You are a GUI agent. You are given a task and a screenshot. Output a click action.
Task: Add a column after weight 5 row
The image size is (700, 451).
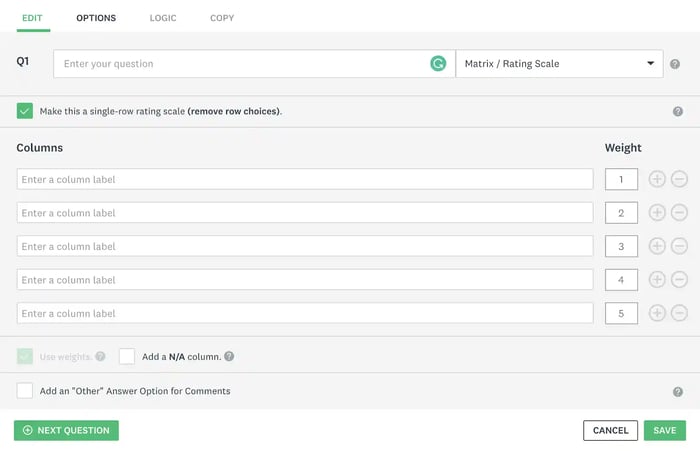click(657, 313)
